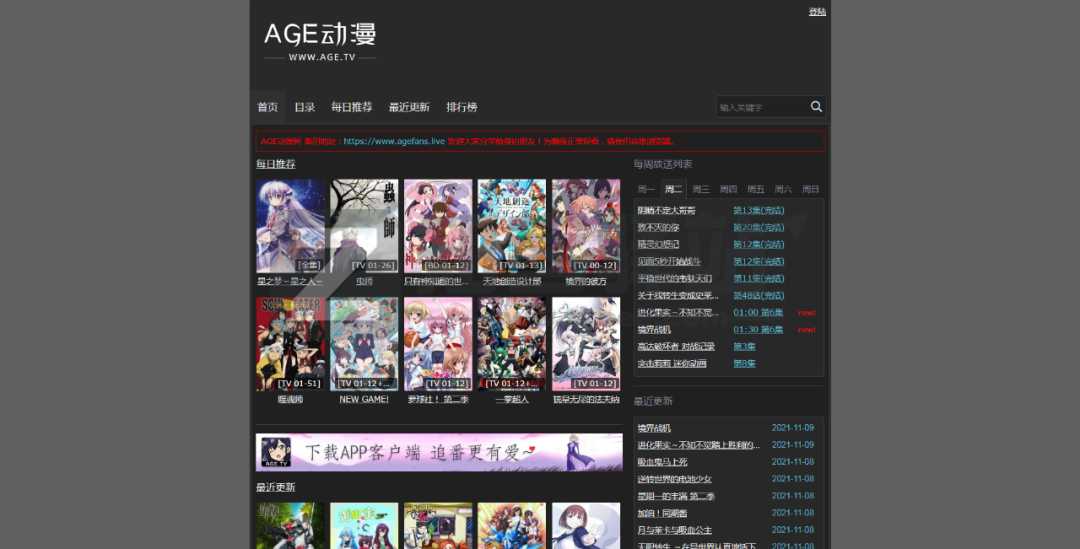1080x549 pixels.
Task: Open the 目录 navigation item
Action: (x=304, y=107)
